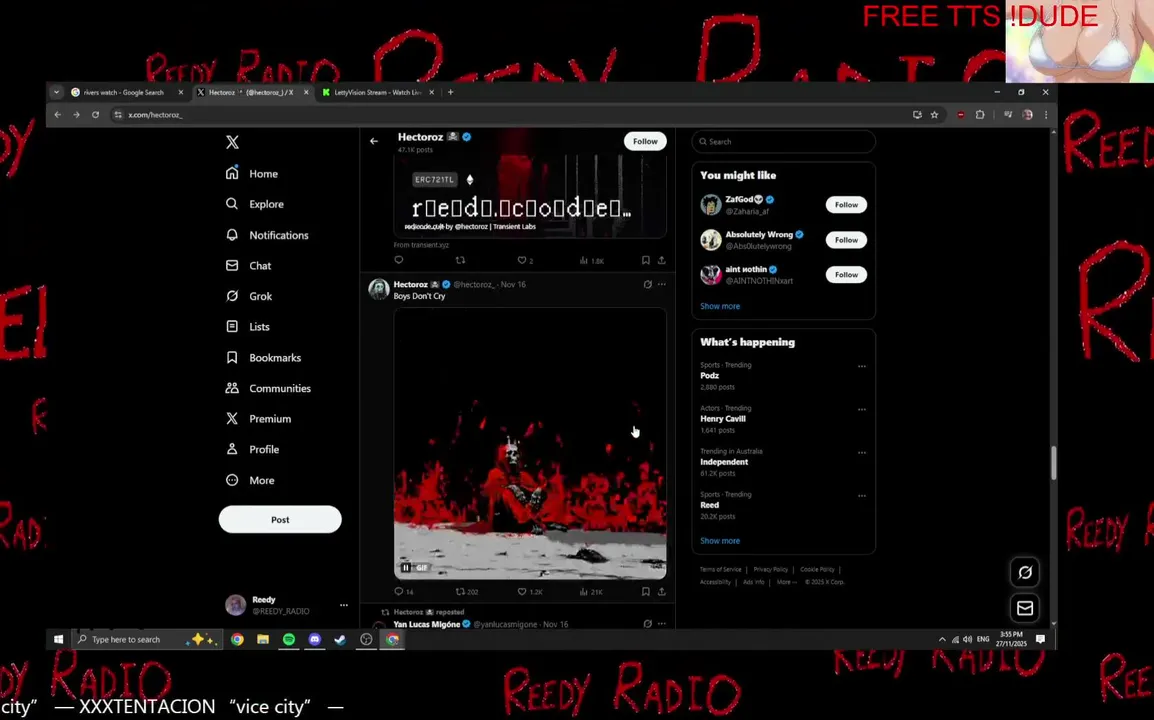Pause the GIF in the post
Viewport: 1154px width, 720px height.
pos(406,568)
